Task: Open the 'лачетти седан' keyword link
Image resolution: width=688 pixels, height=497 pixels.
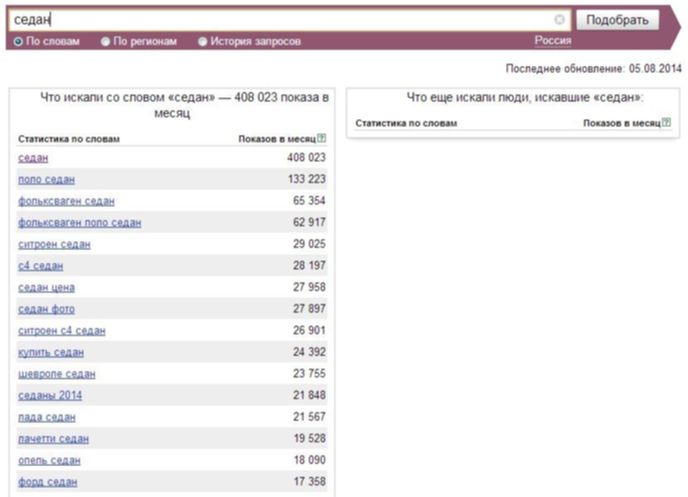Action: (x=54, y=439)
